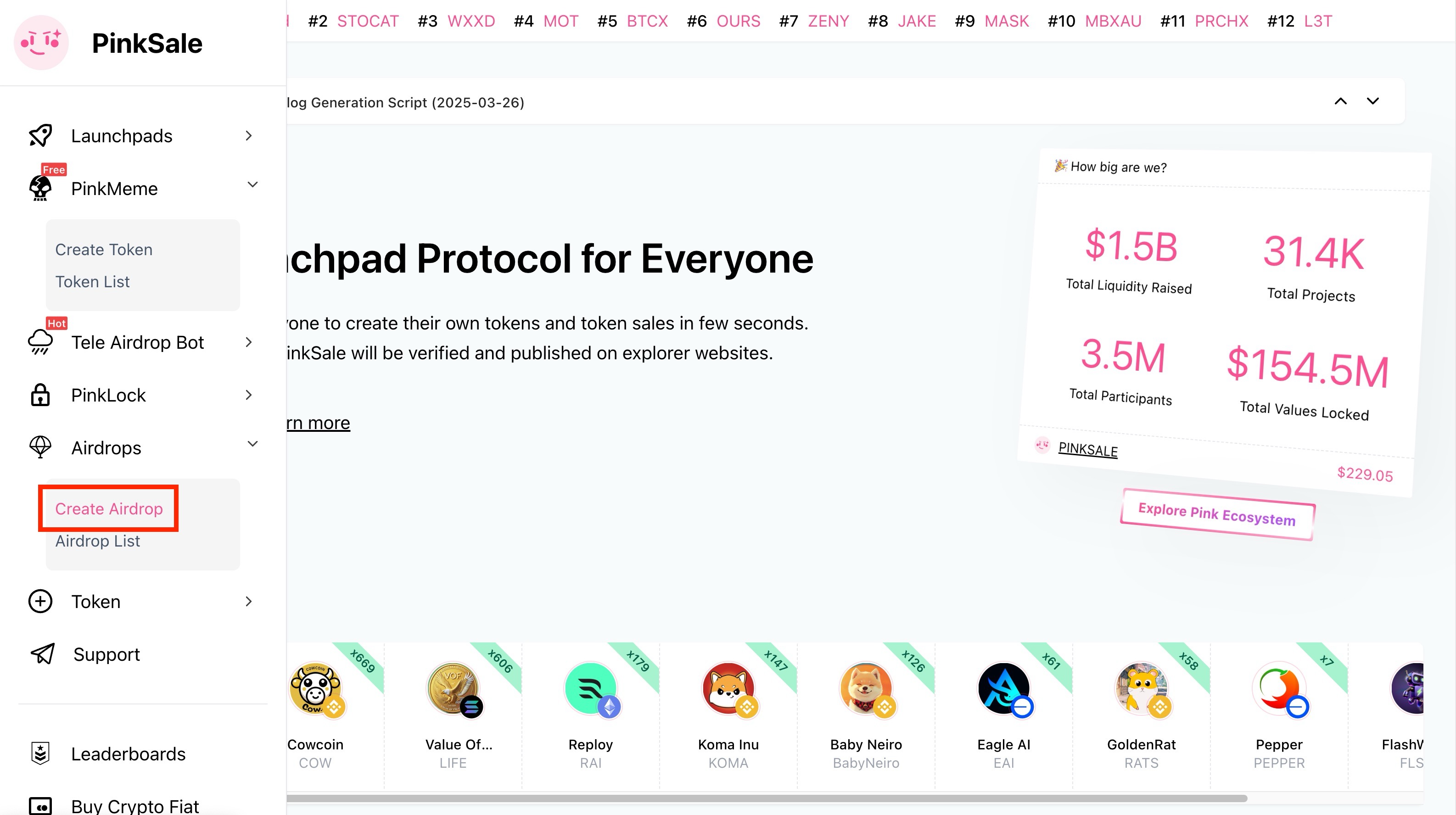
Task: Open Token List under PinkMeme
Action: [92, 281]
